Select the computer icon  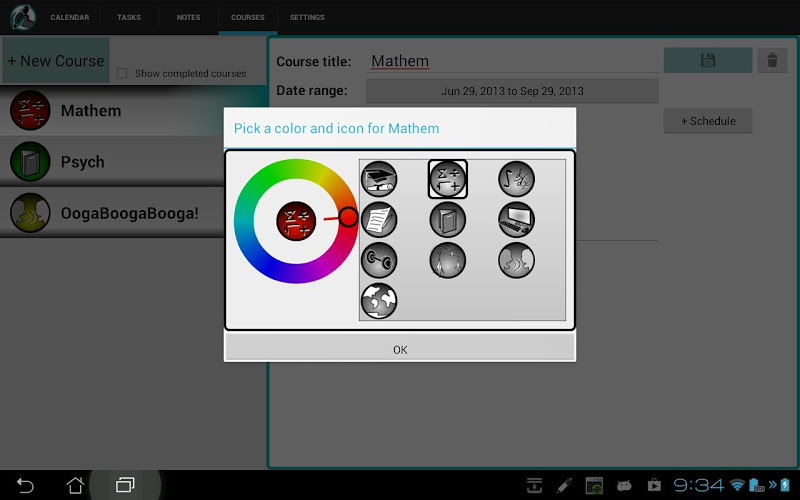tap(517, 220)
